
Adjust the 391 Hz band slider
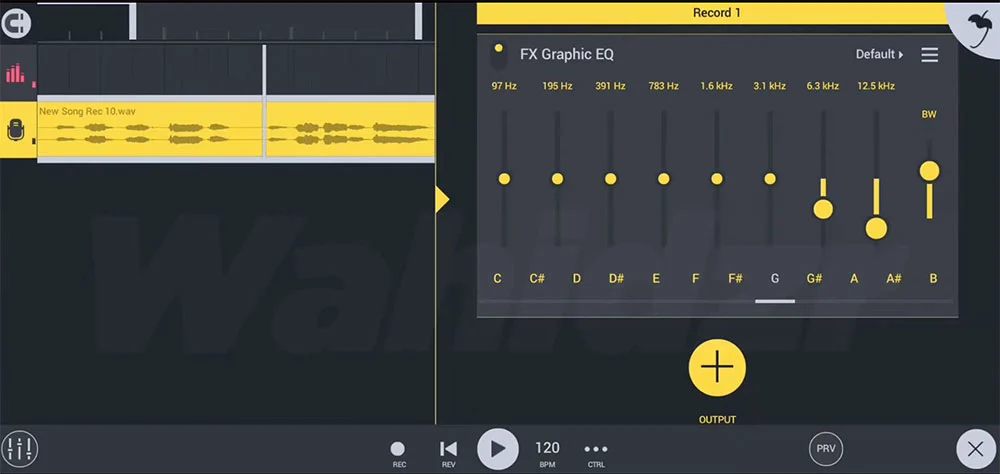610,179
